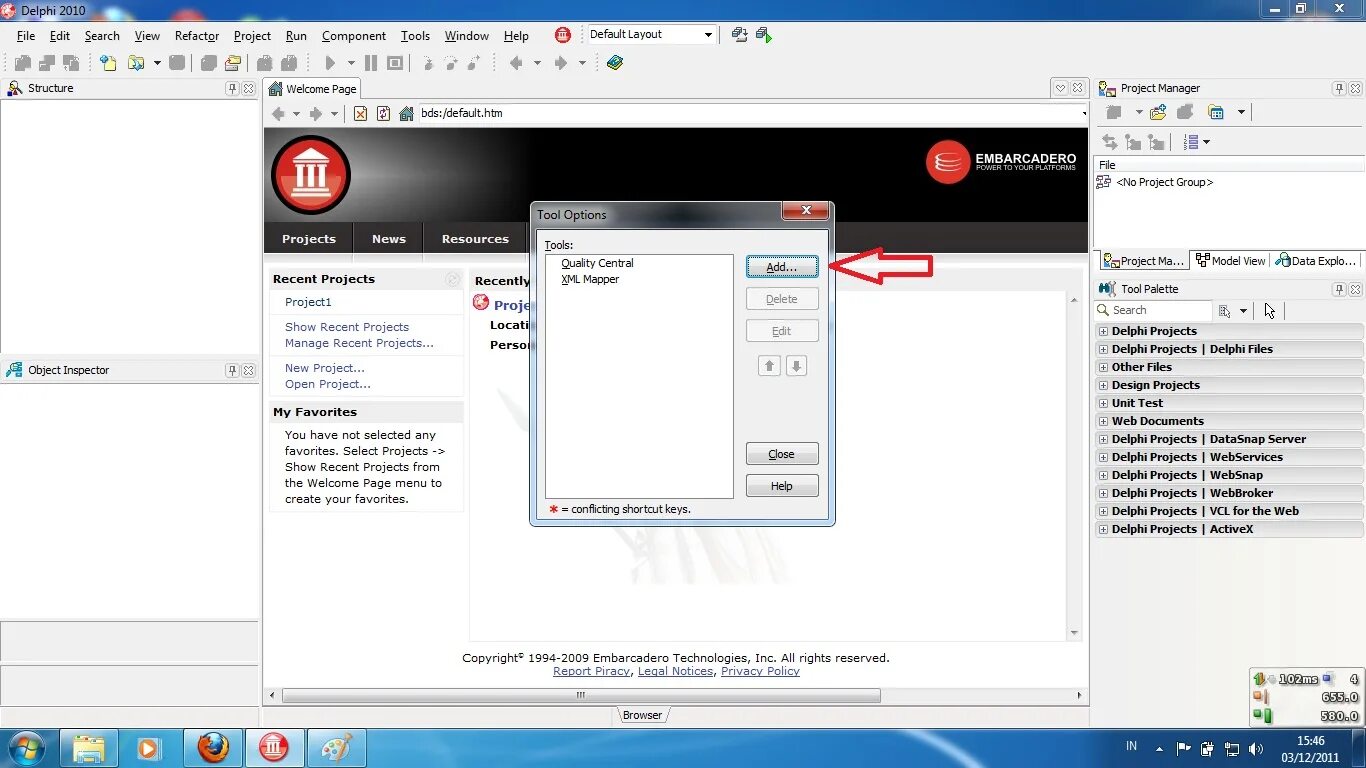Image resolution: width=1366 pixels, height=768 pixels.
Task: Click the arrow pointer icon in Tool Palette
Action: (1270, 311)
